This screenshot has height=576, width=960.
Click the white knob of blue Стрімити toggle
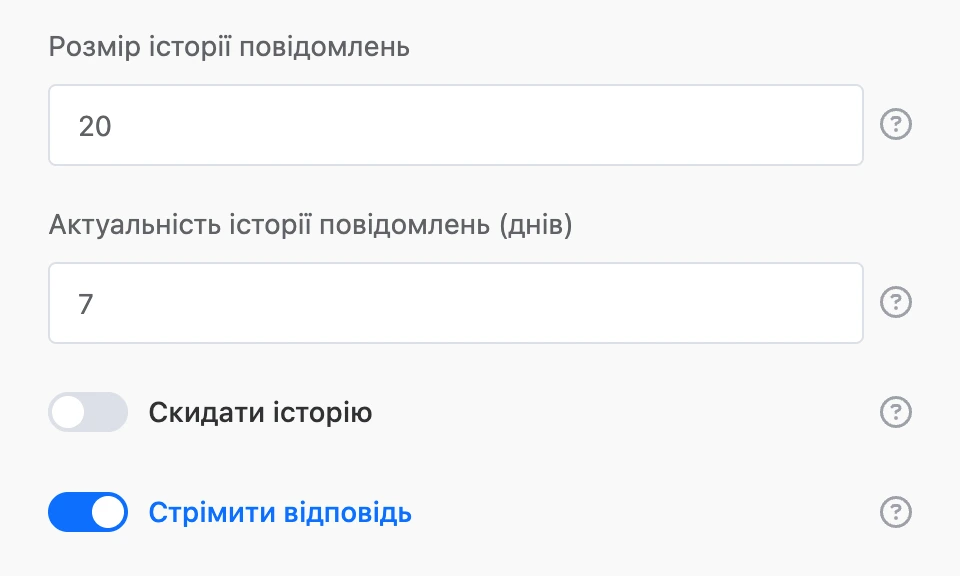pyautogui.click(x=108, y=512)
